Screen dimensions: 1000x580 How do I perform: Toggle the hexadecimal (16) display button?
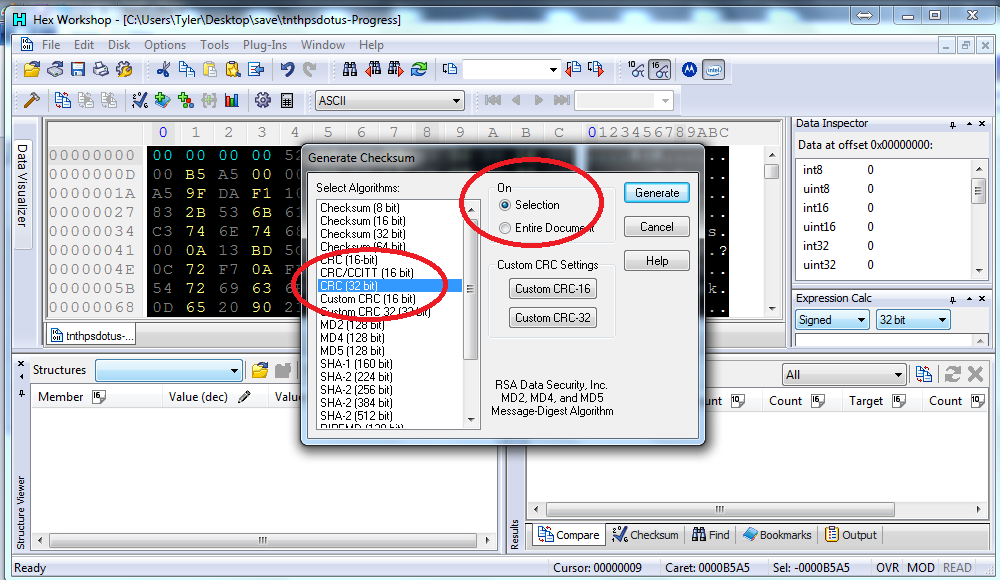659,69
